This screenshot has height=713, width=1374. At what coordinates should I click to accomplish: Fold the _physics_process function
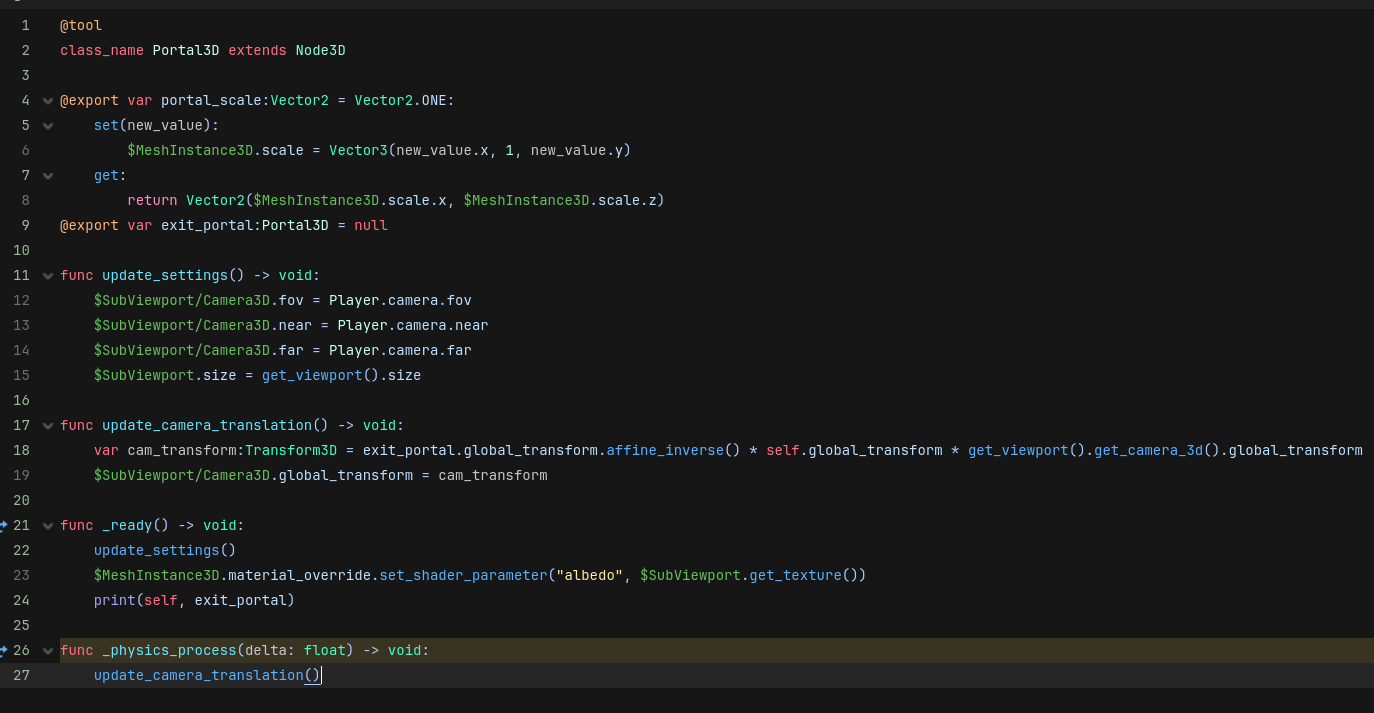pos(48,650)
